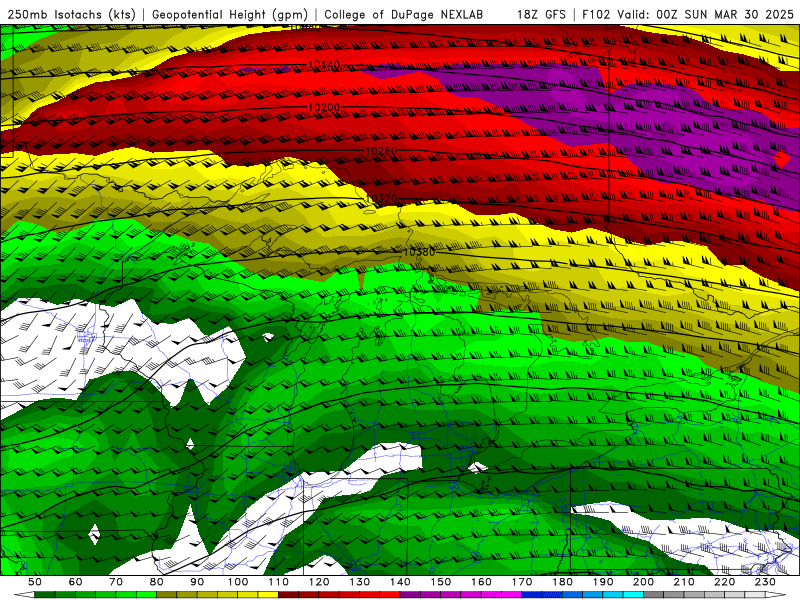Click the 90 value on the color scale
This screenshot has width=800, height=600.
[197, 582]
